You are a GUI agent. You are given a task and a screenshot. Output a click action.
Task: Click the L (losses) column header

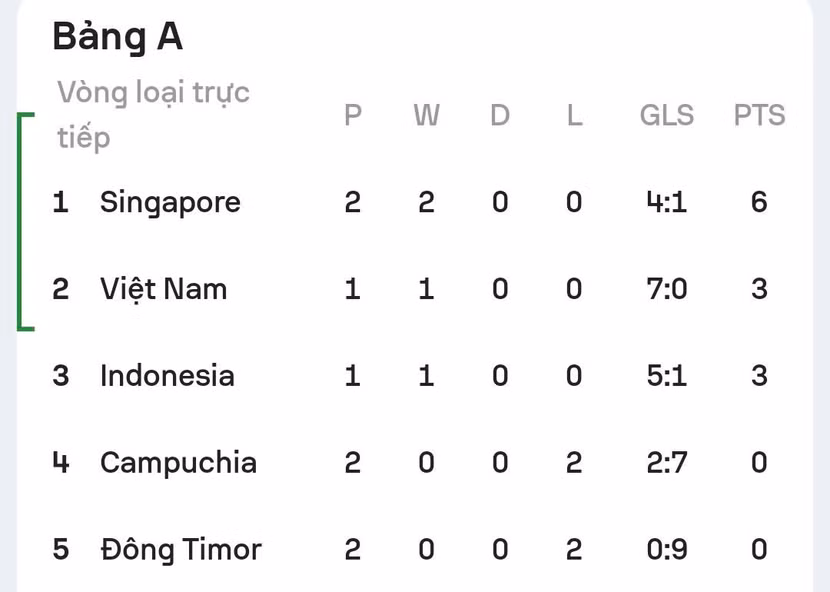coord(575,115)
